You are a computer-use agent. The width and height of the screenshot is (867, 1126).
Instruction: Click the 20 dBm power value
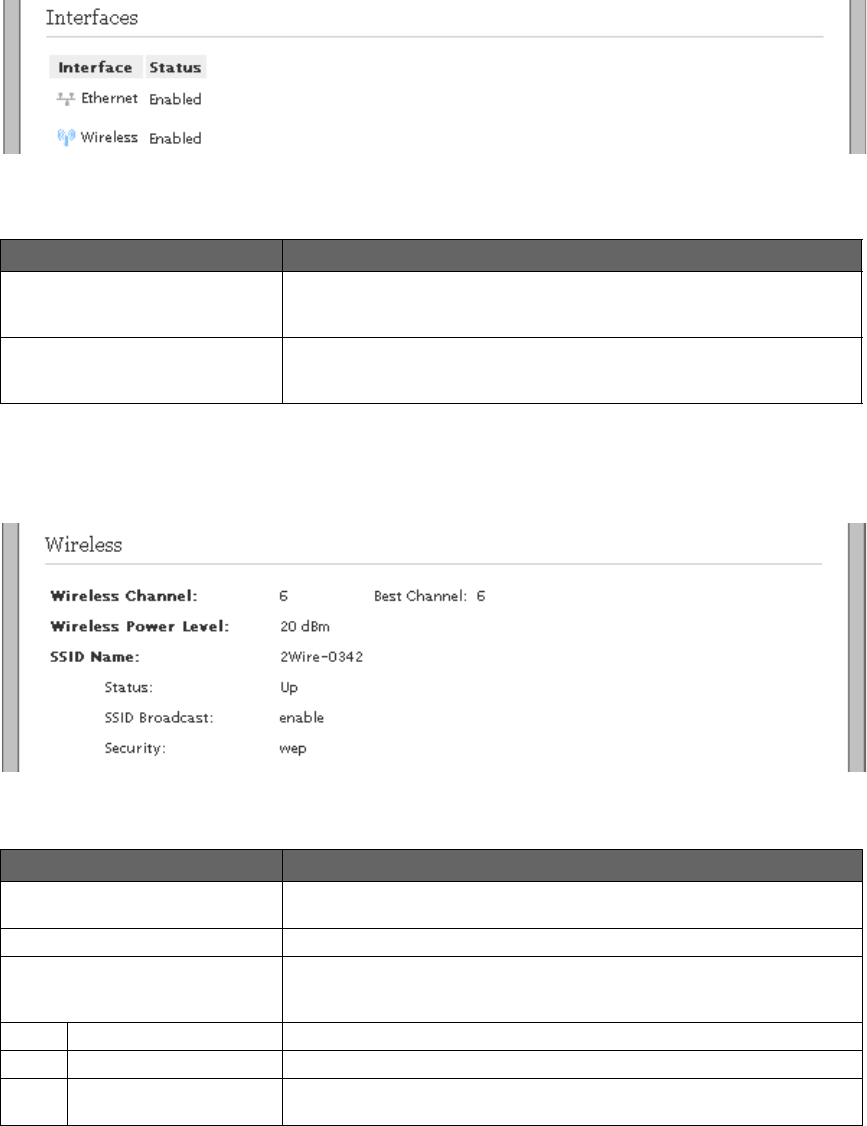coord(305,626)
